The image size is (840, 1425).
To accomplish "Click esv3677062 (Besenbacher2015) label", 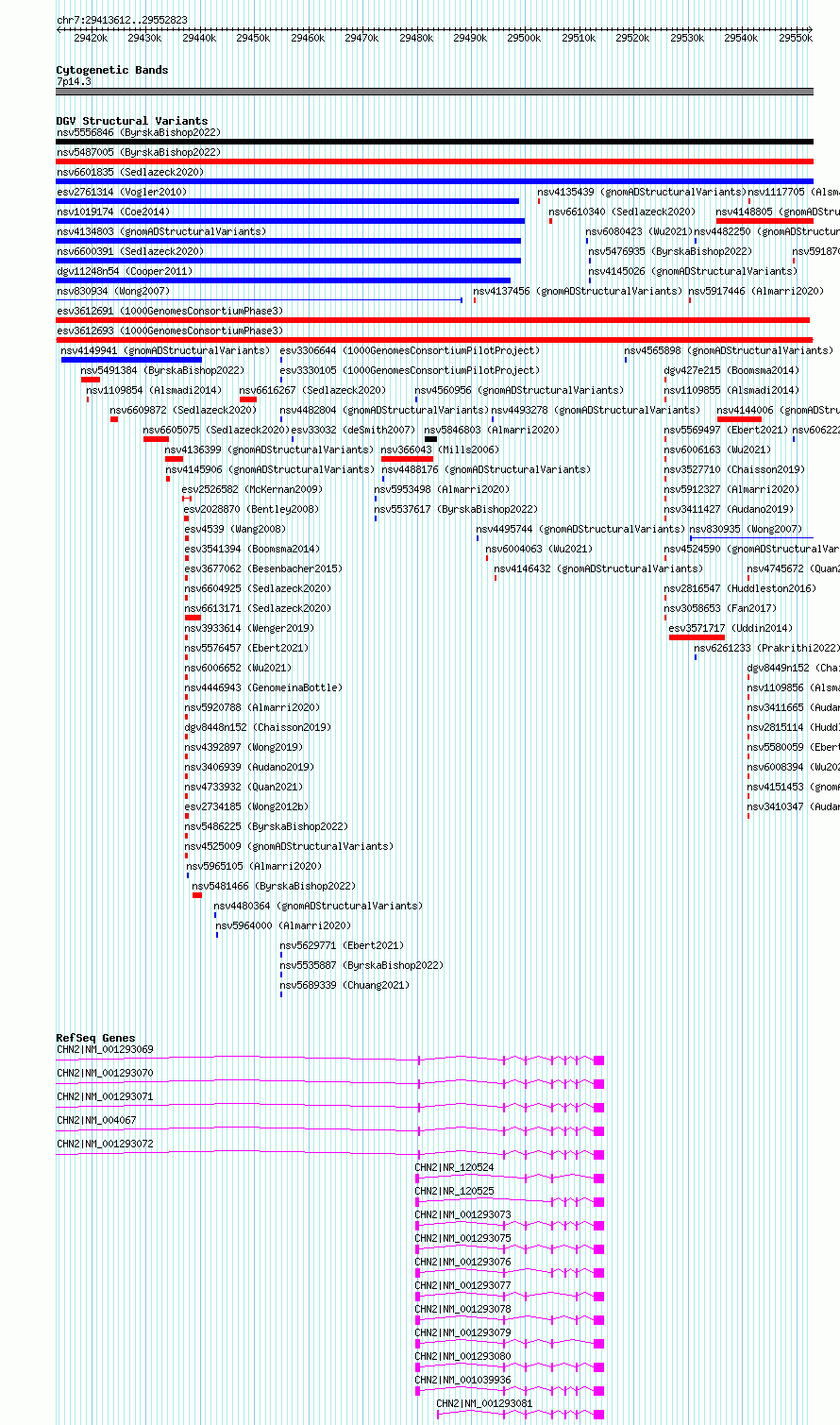I will pyautogui.click(x=263, y=568).
